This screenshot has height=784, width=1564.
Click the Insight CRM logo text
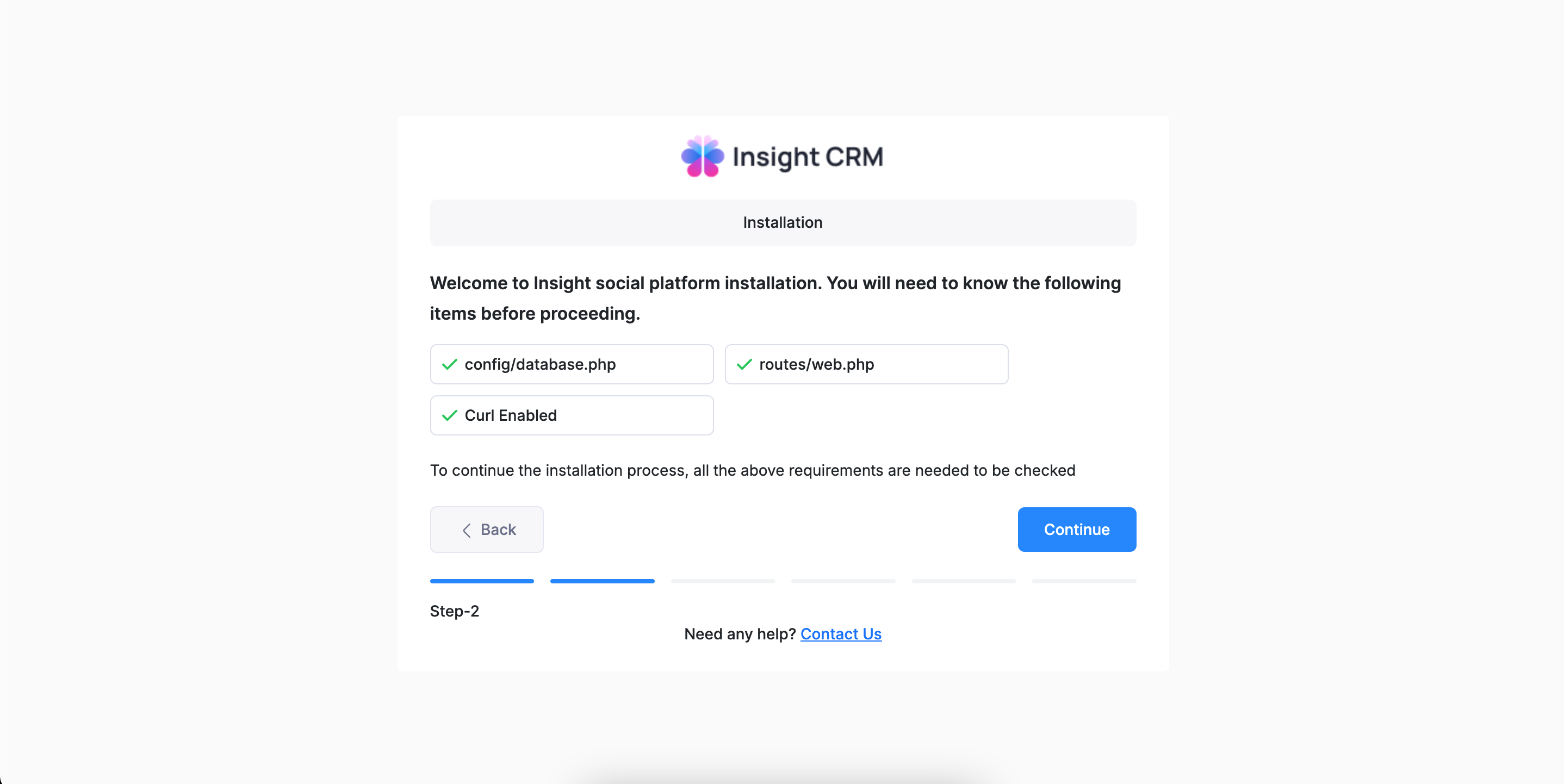808,157
